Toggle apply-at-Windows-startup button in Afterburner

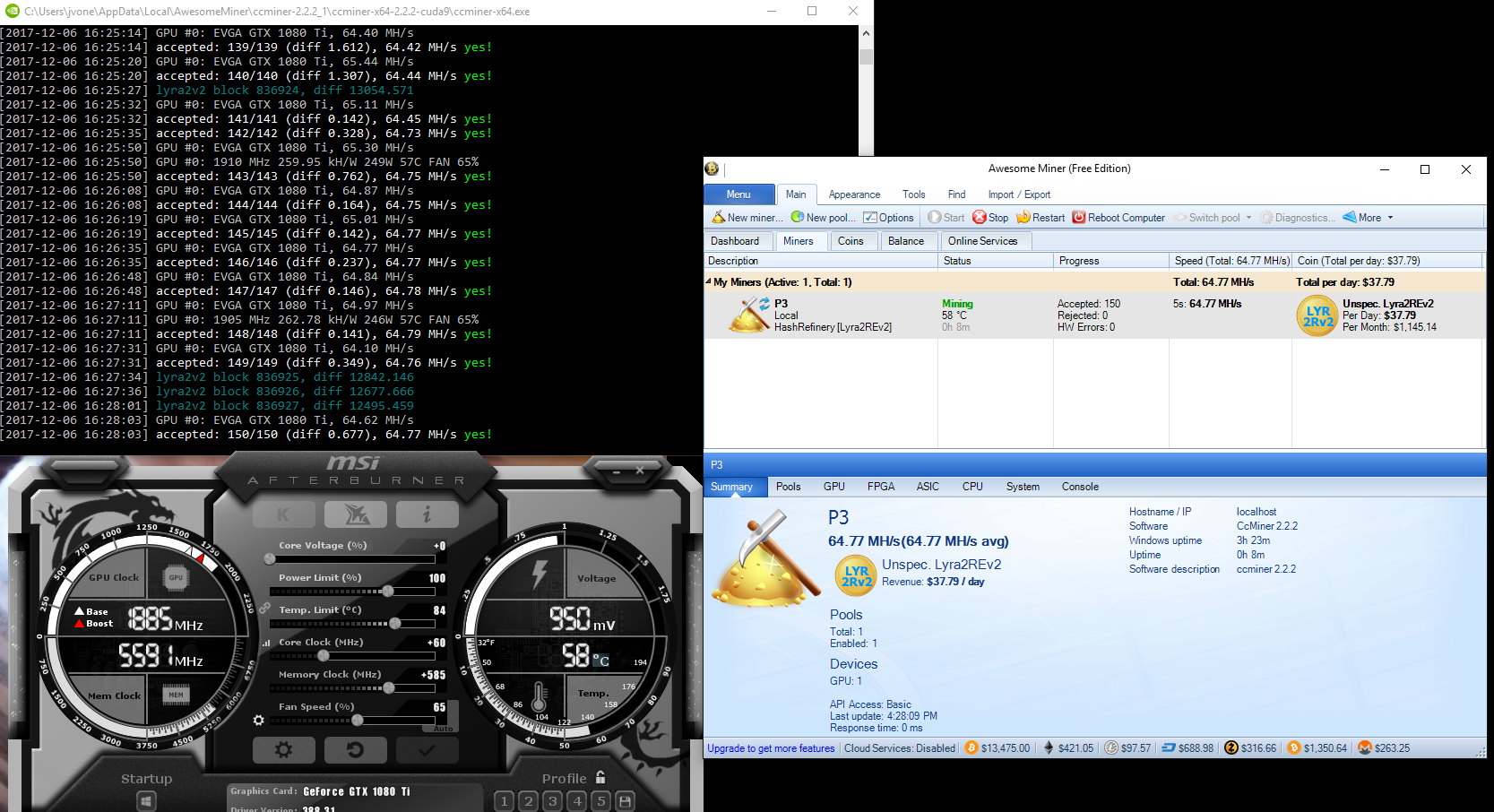pyautogui.click(x=147, y=800)
